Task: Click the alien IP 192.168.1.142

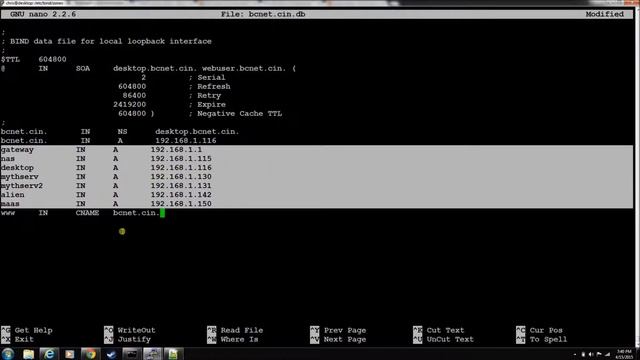Action: [181, 195]
